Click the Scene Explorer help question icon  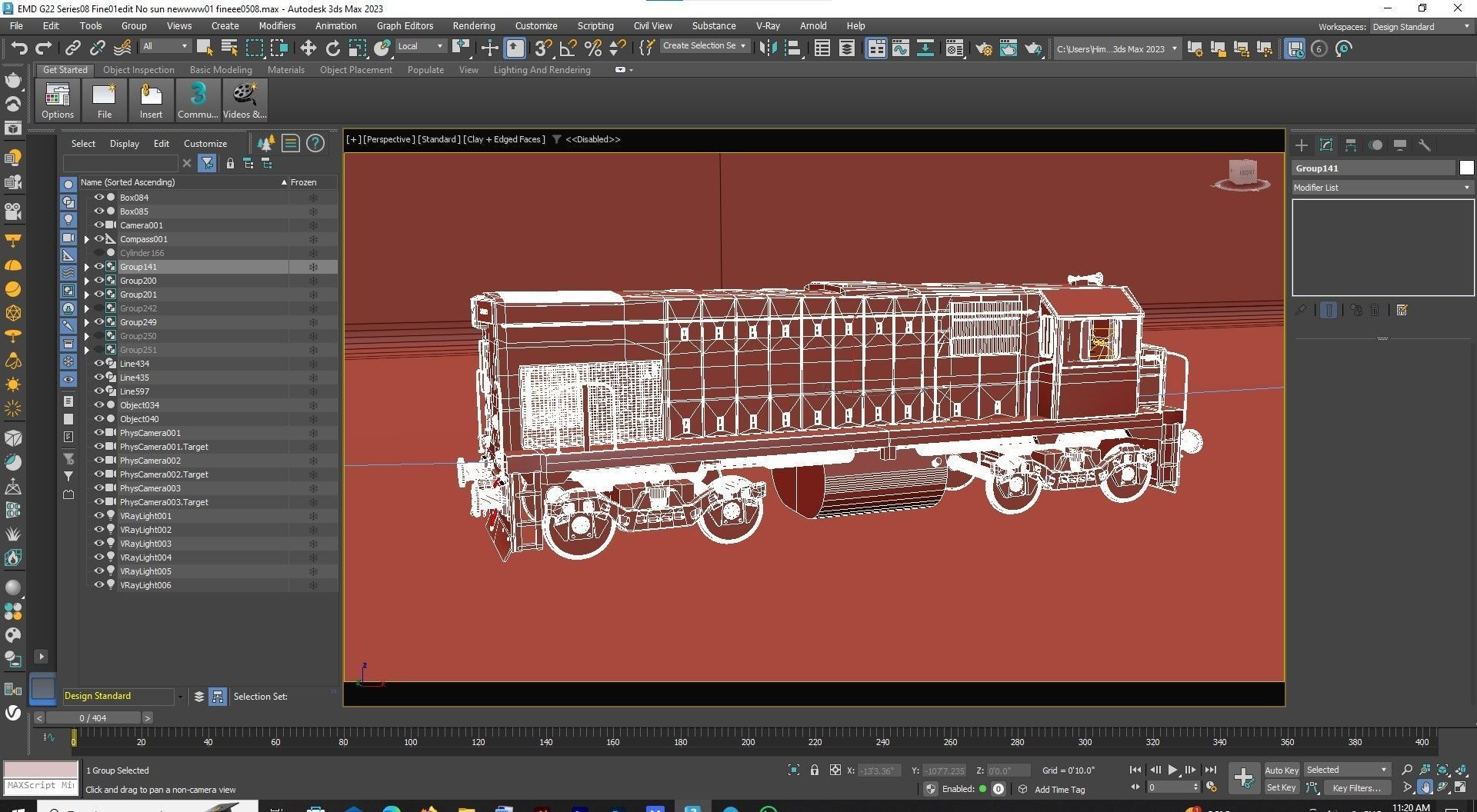click(x=315, y=143)
